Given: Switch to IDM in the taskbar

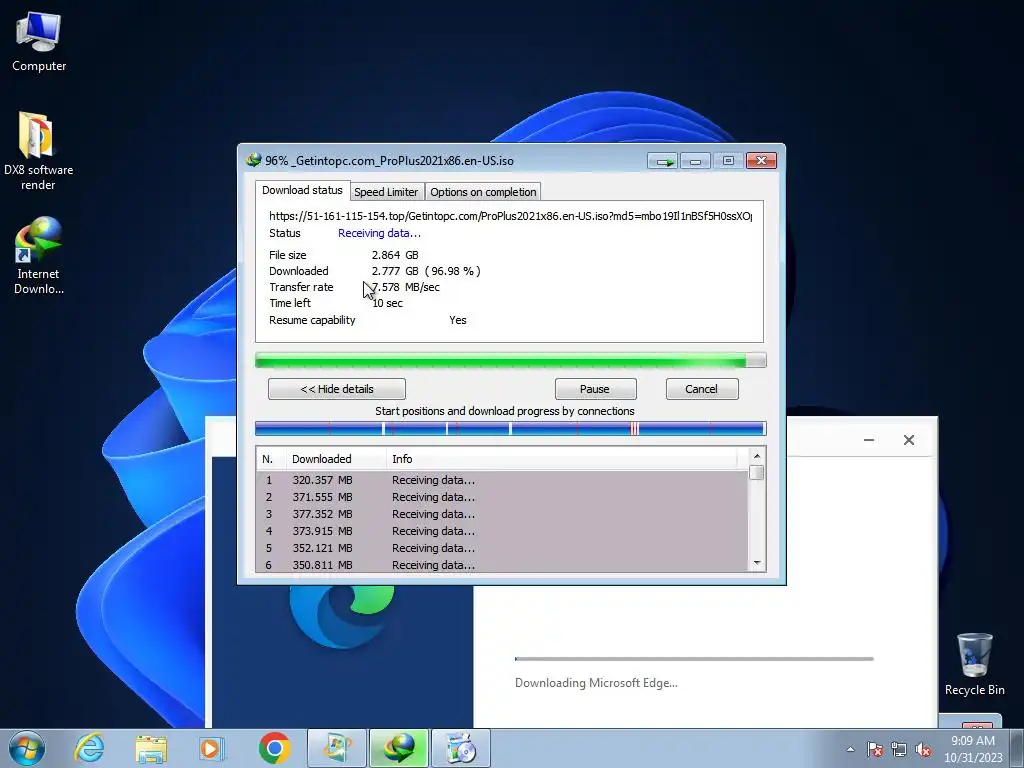Looking at the screenshot, I should [399, 748].
